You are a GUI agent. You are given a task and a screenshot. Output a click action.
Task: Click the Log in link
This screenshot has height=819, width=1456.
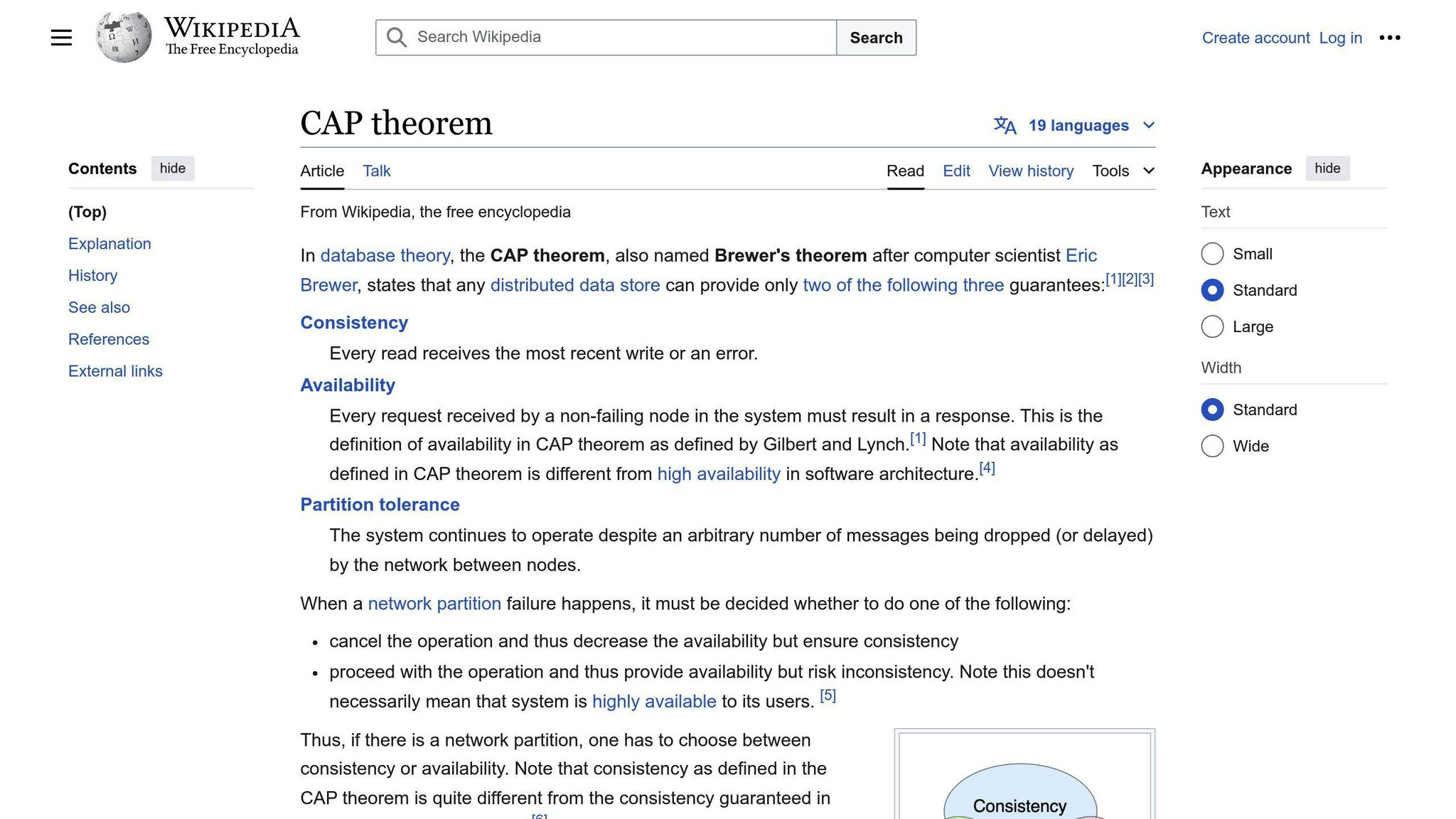1339,38
